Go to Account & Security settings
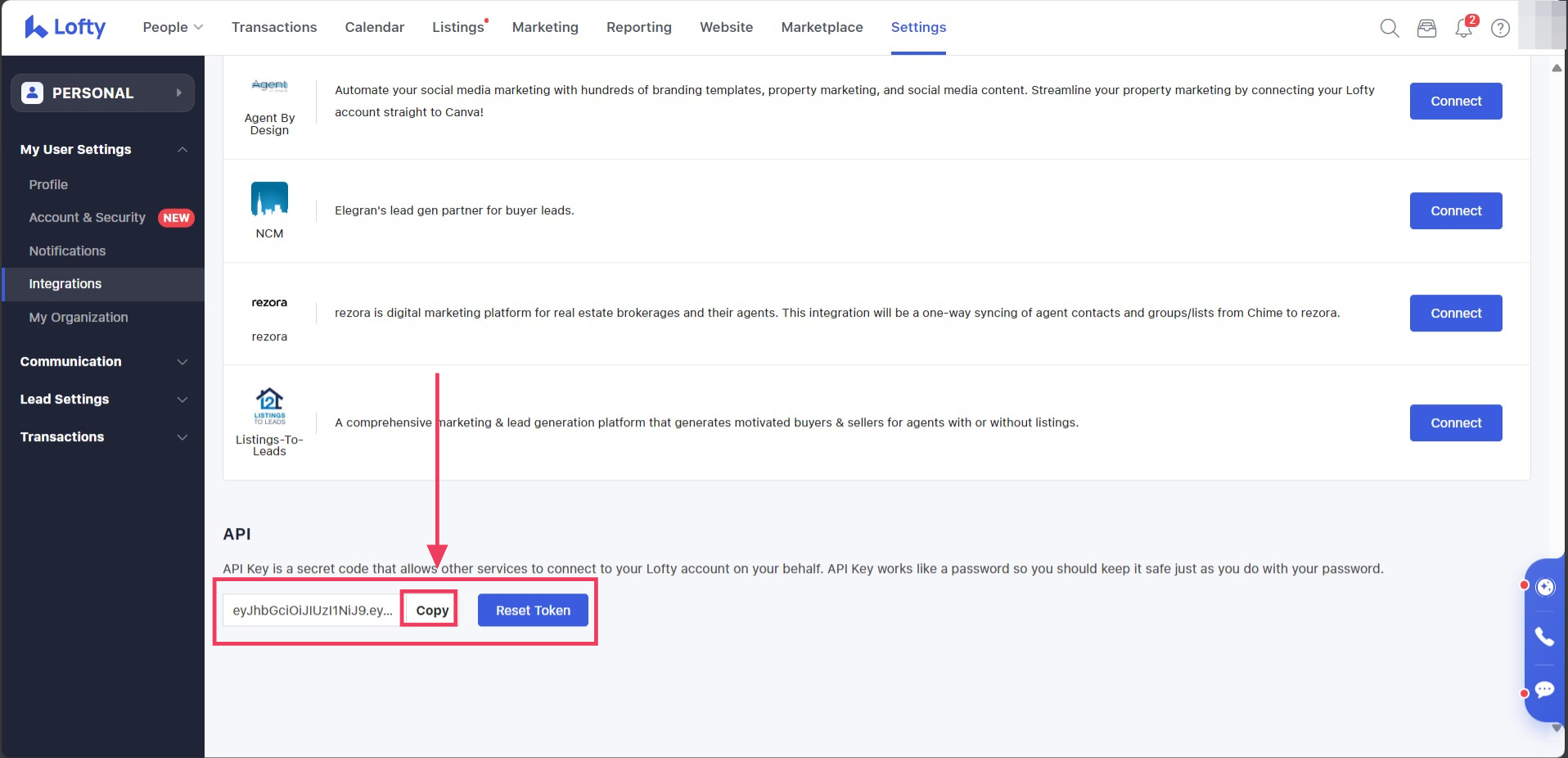The height and width of the screenshot is (758, 1568). tap(87, 217)
